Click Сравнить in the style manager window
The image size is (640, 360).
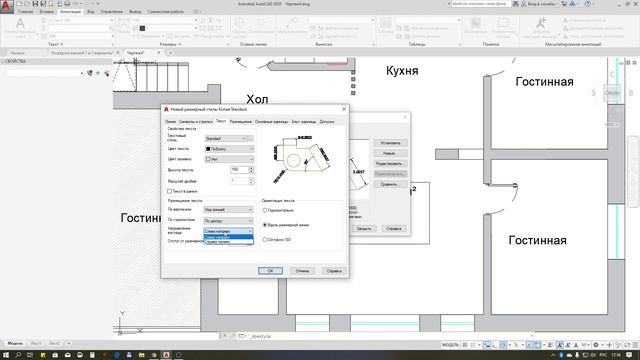point(390,184)
